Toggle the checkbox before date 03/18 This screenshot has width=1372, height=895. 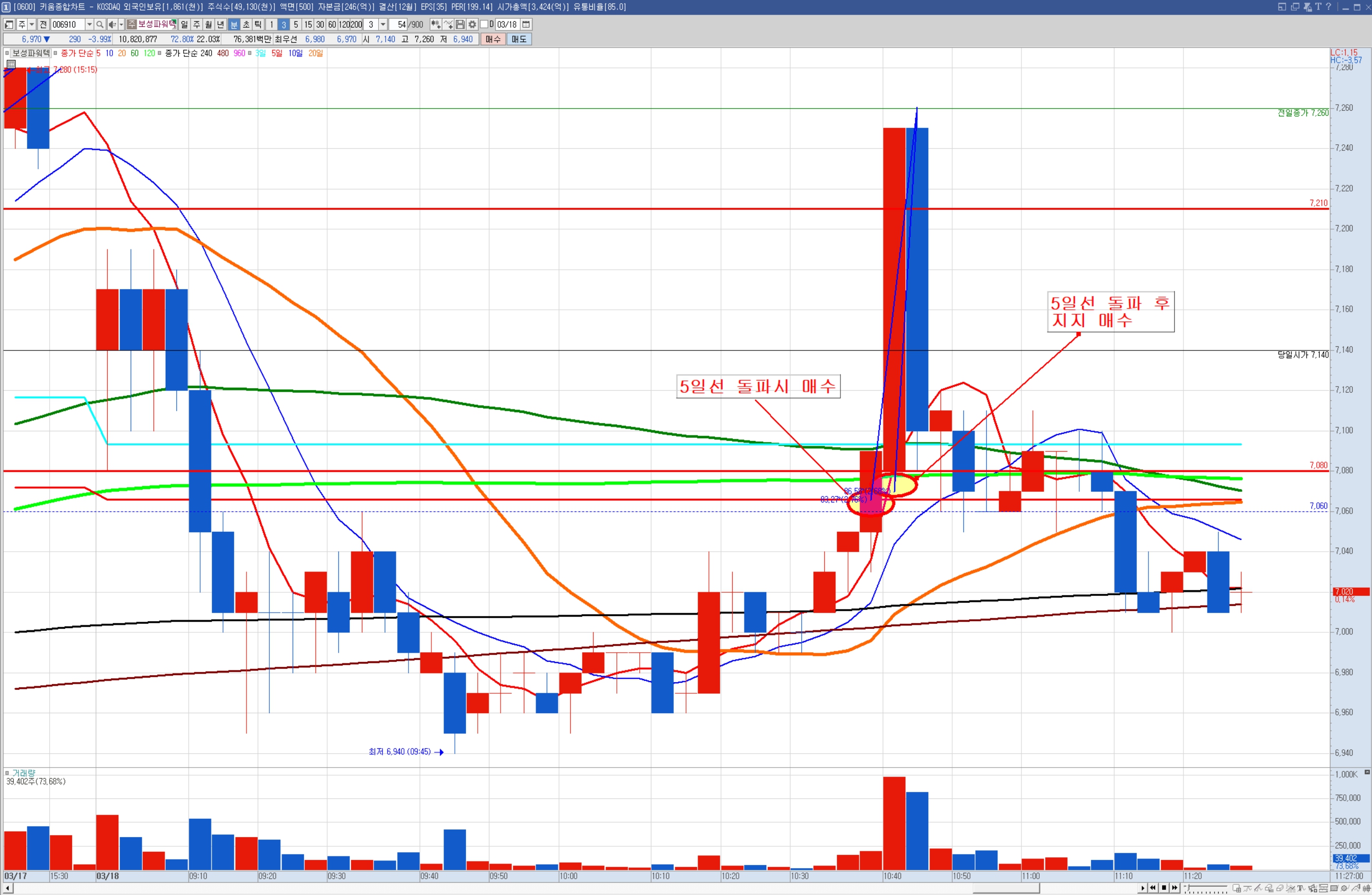pyautogui.click(x=484, y=24)
